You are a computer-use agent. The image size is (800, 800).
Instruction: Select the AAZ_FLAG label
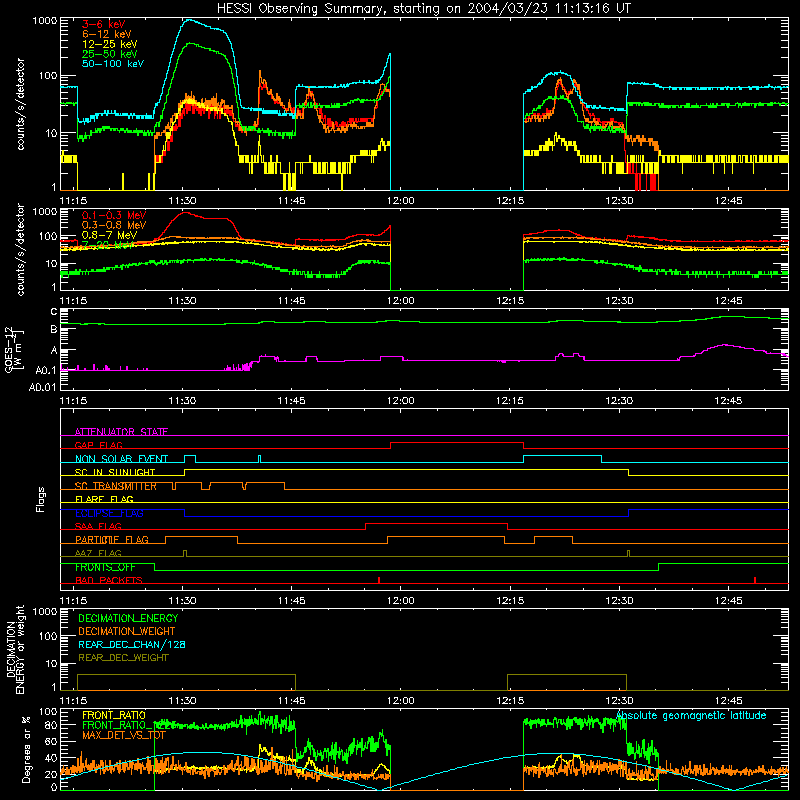click(98, 553)
